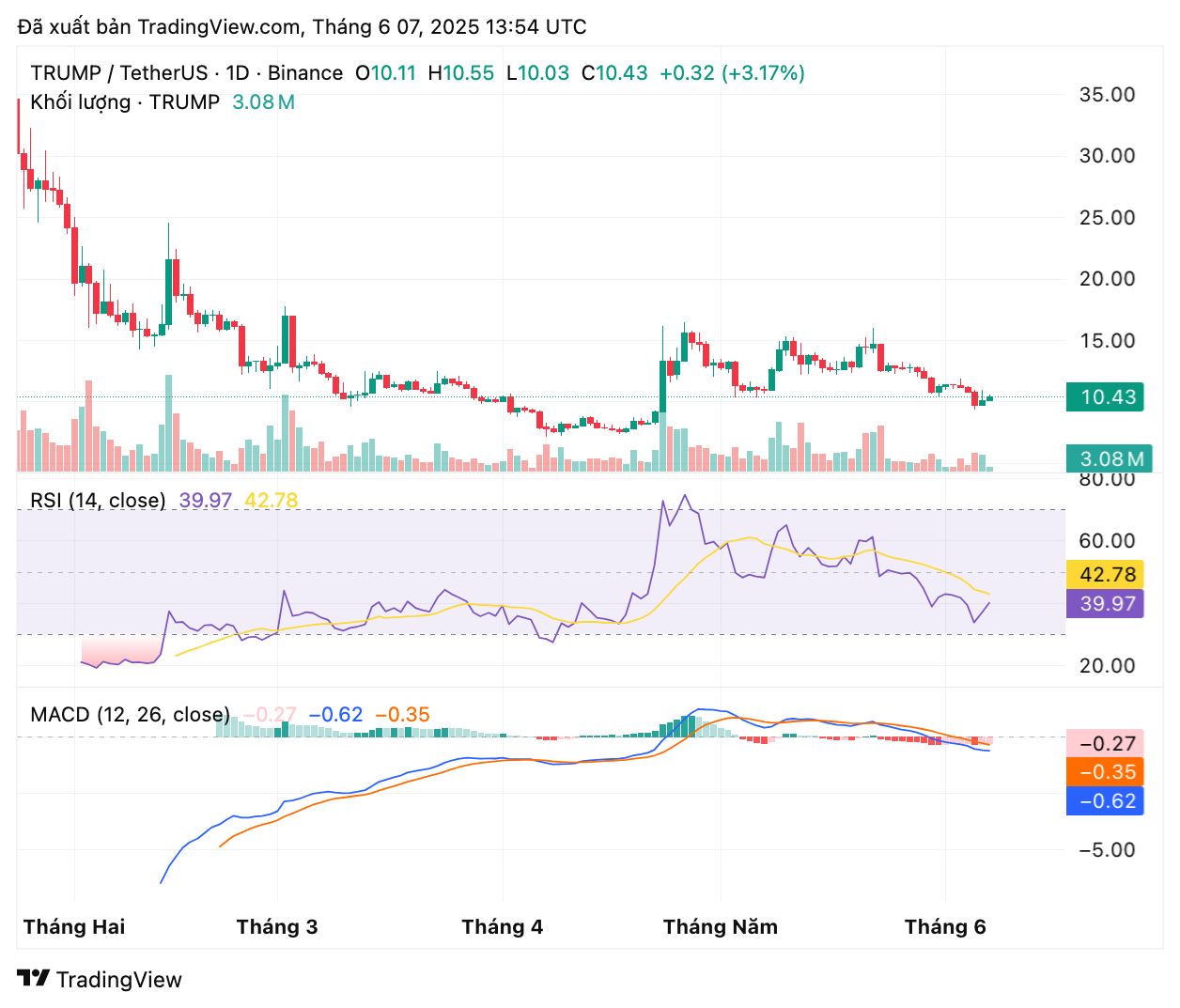This screenshot has width=1180, height=1008.
Task: Click the Khối lượng · TRUMP volume legend
Action: pyautogui.click(x=125, y=102)
